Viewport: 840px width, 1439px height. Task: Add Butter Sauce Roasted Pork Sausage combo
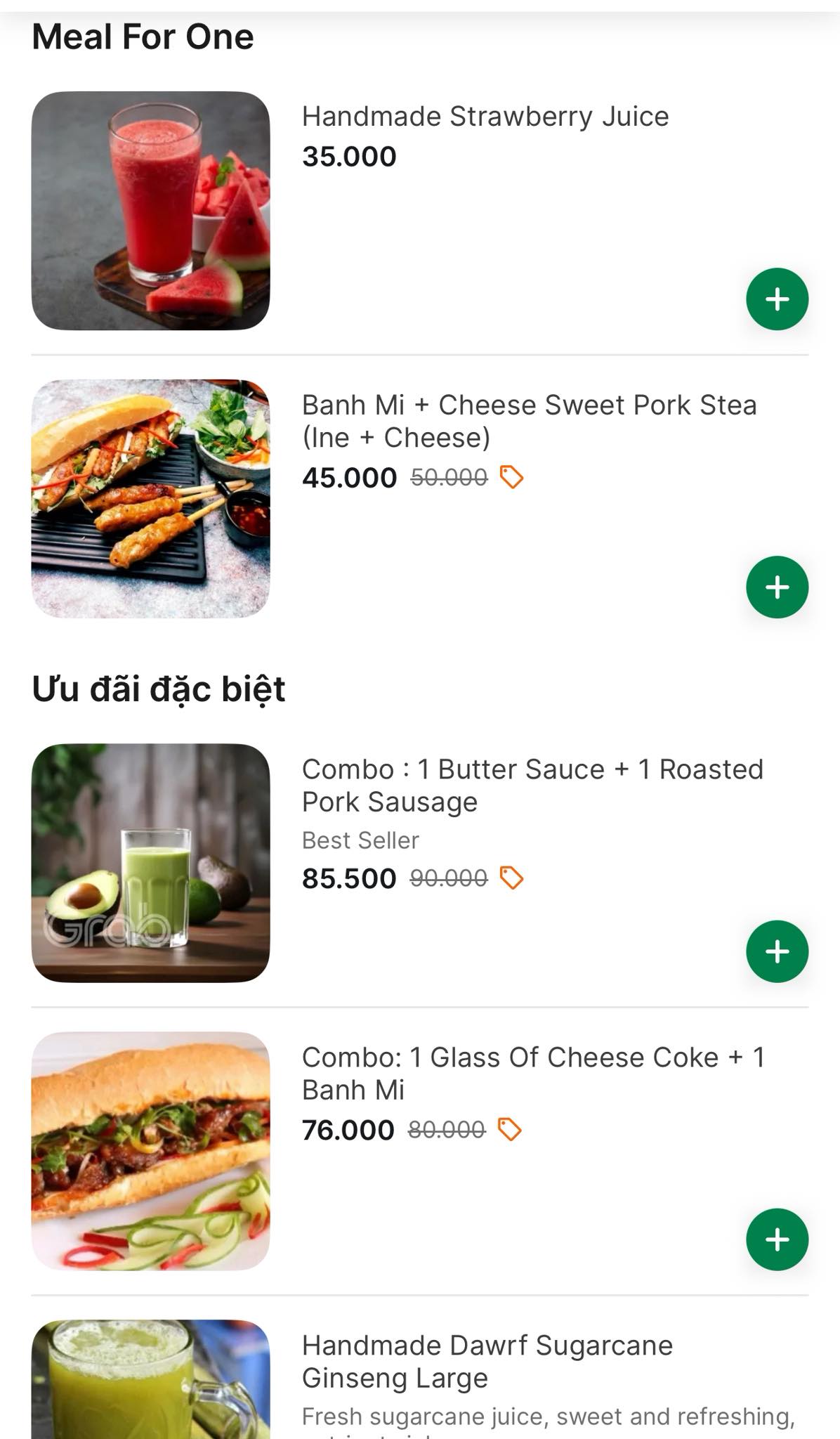click(x=777, y=951)
